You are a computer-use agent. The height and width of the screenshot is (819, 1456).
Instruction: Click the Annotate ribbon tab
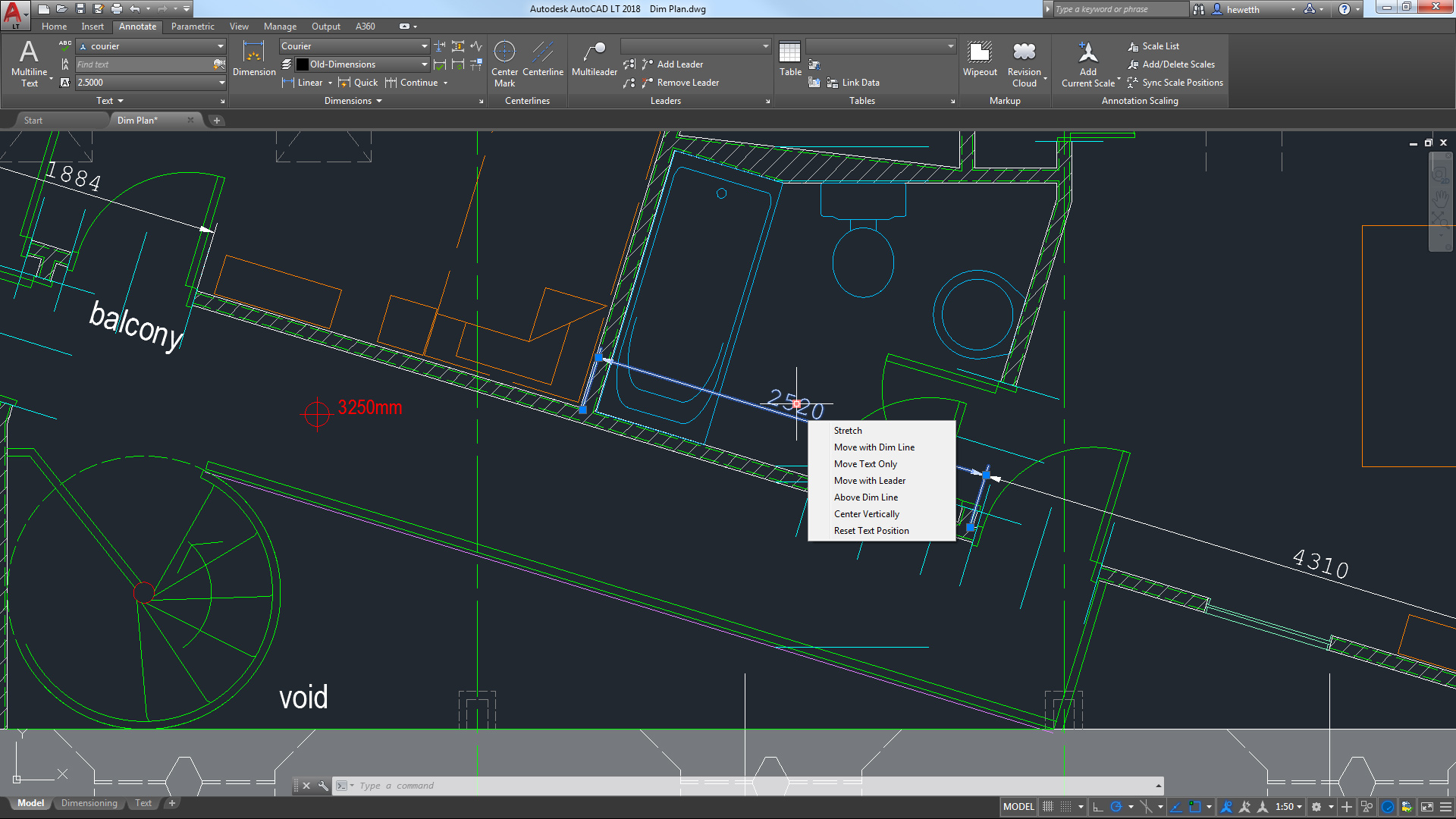138,26
